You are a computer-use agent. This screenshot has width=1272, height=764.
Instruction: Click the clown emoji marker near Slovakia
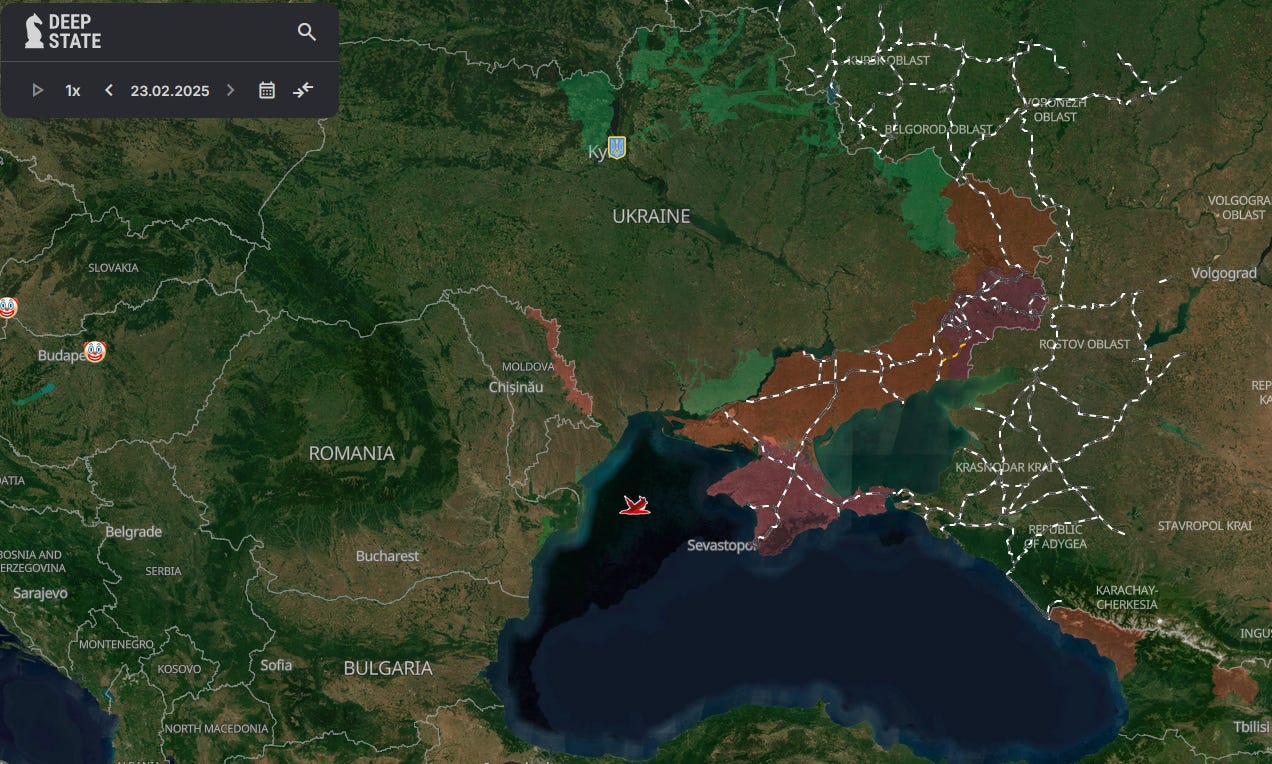(x=6, y=307)
